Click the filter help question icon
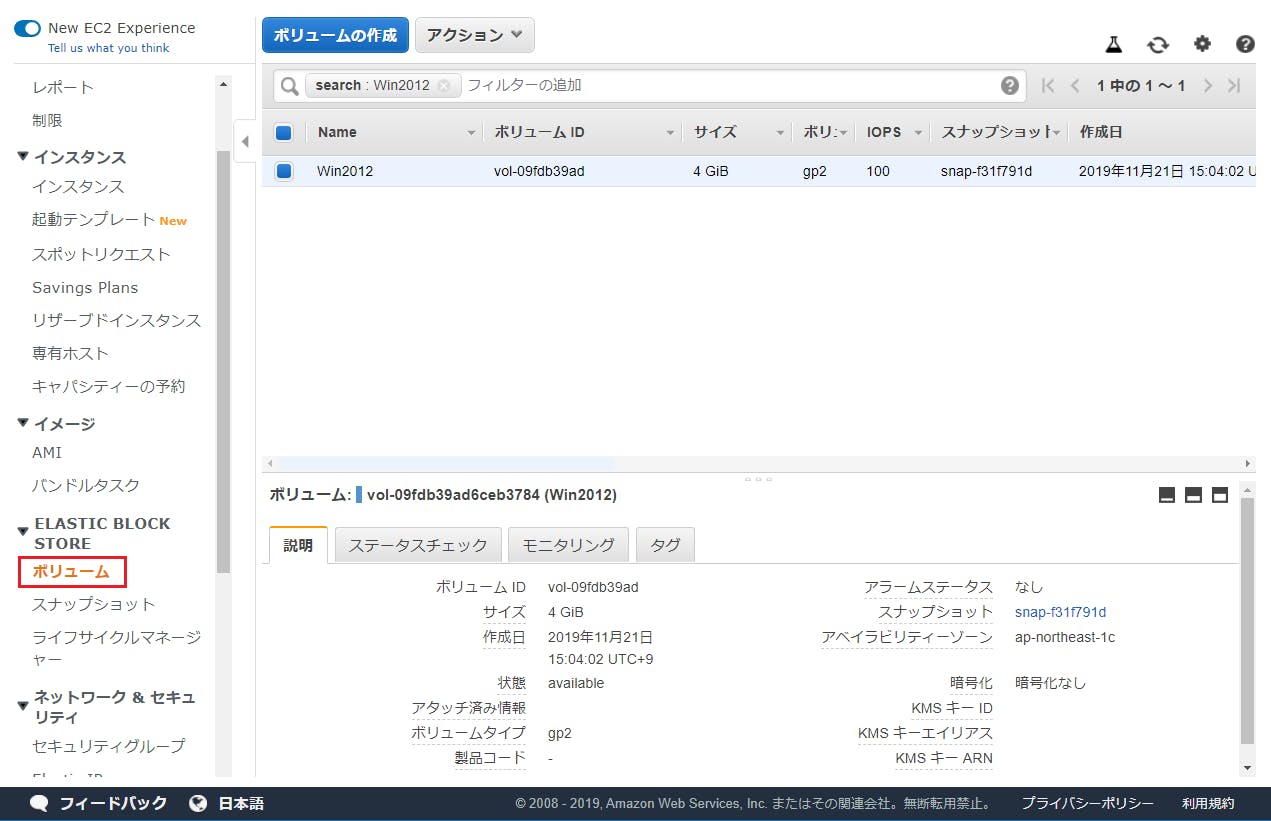The width and height of the screenshot is (1271, 821). [1010, 86]
